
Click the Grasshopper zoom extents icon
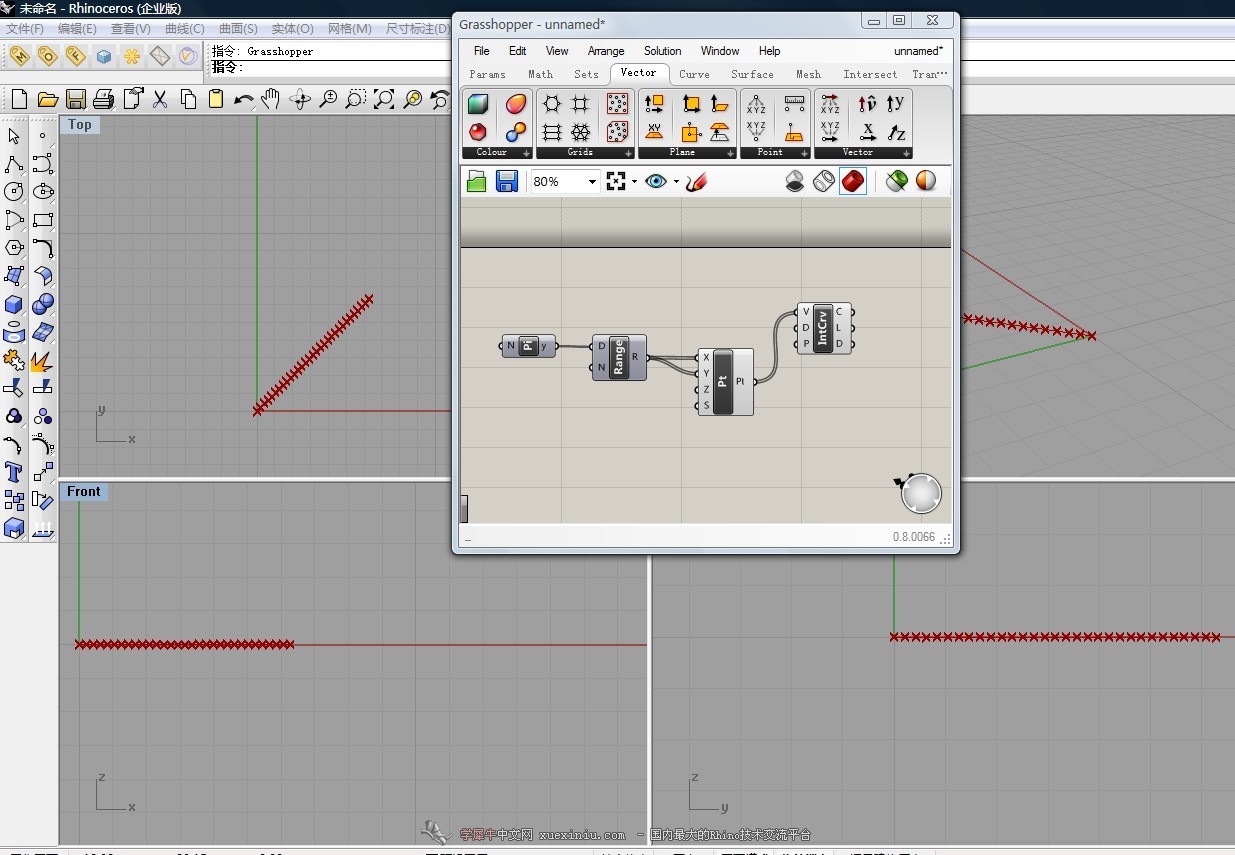616,181
